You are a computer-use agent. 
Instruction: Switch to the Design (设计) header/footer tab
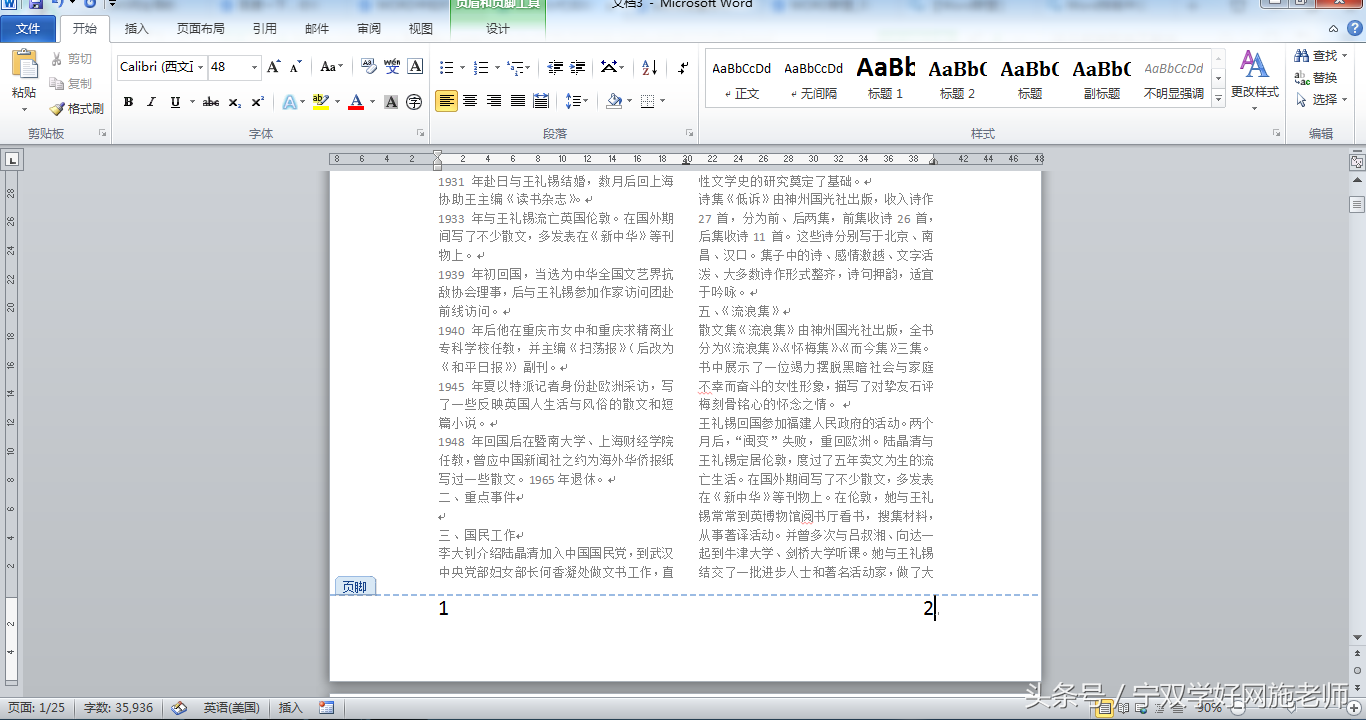(x=498, y=29)
